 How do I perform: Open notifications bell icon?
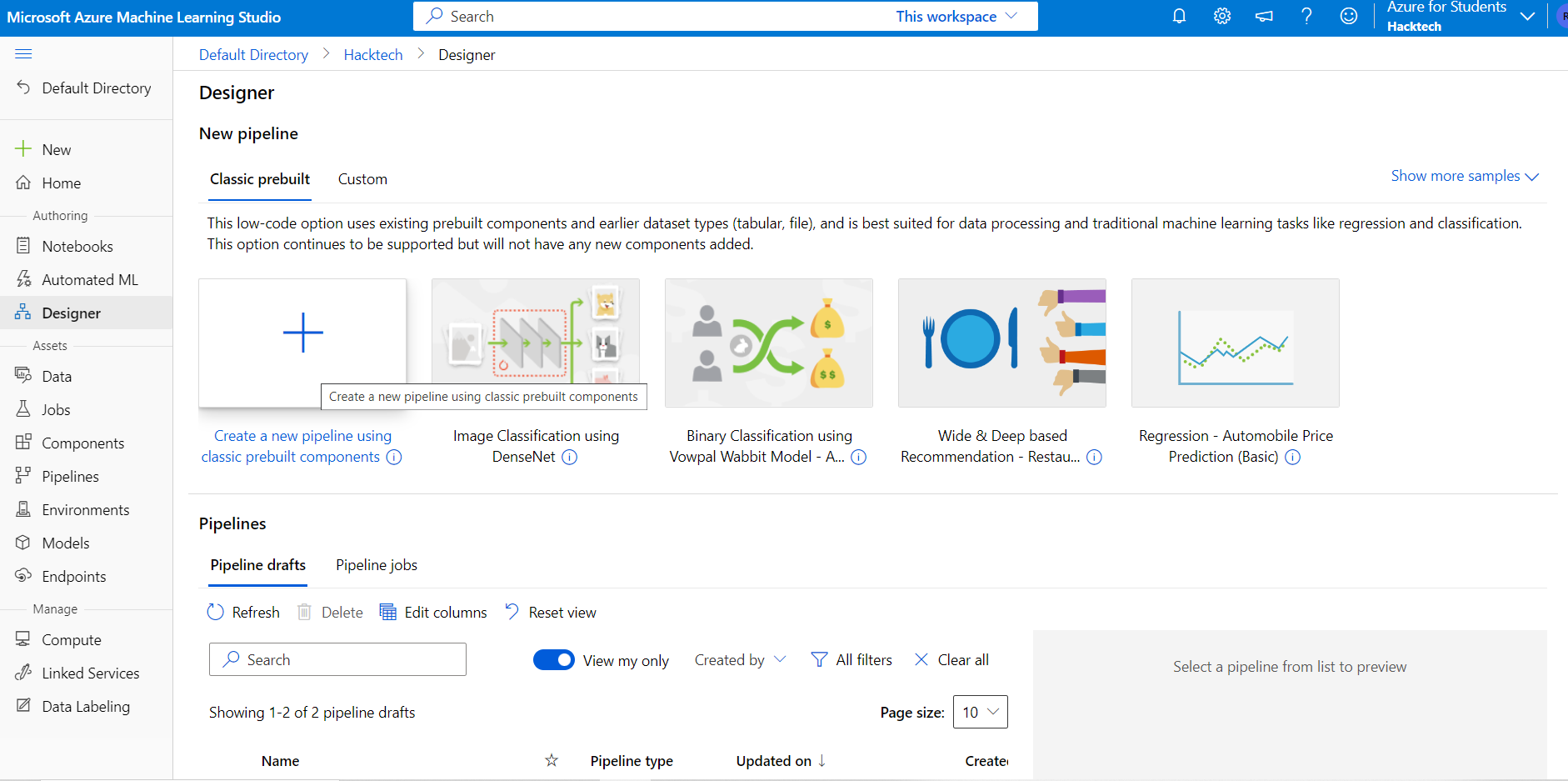point(1179,16)
